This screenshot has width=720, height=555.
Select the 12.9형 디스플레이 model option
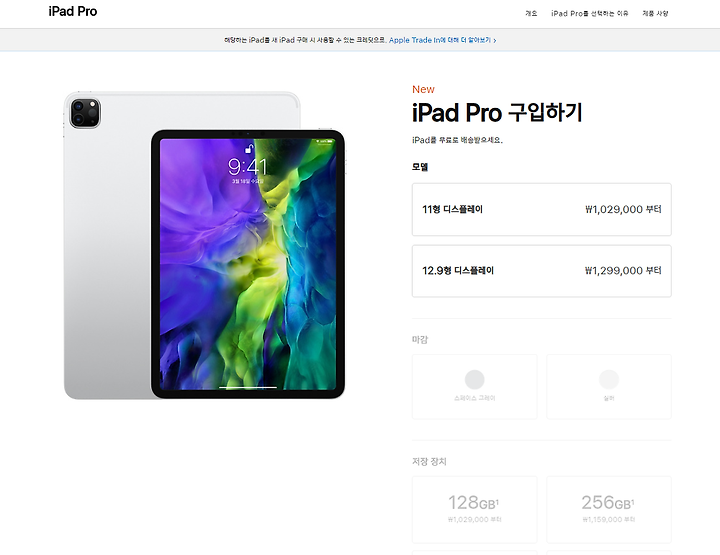point(542,271)
